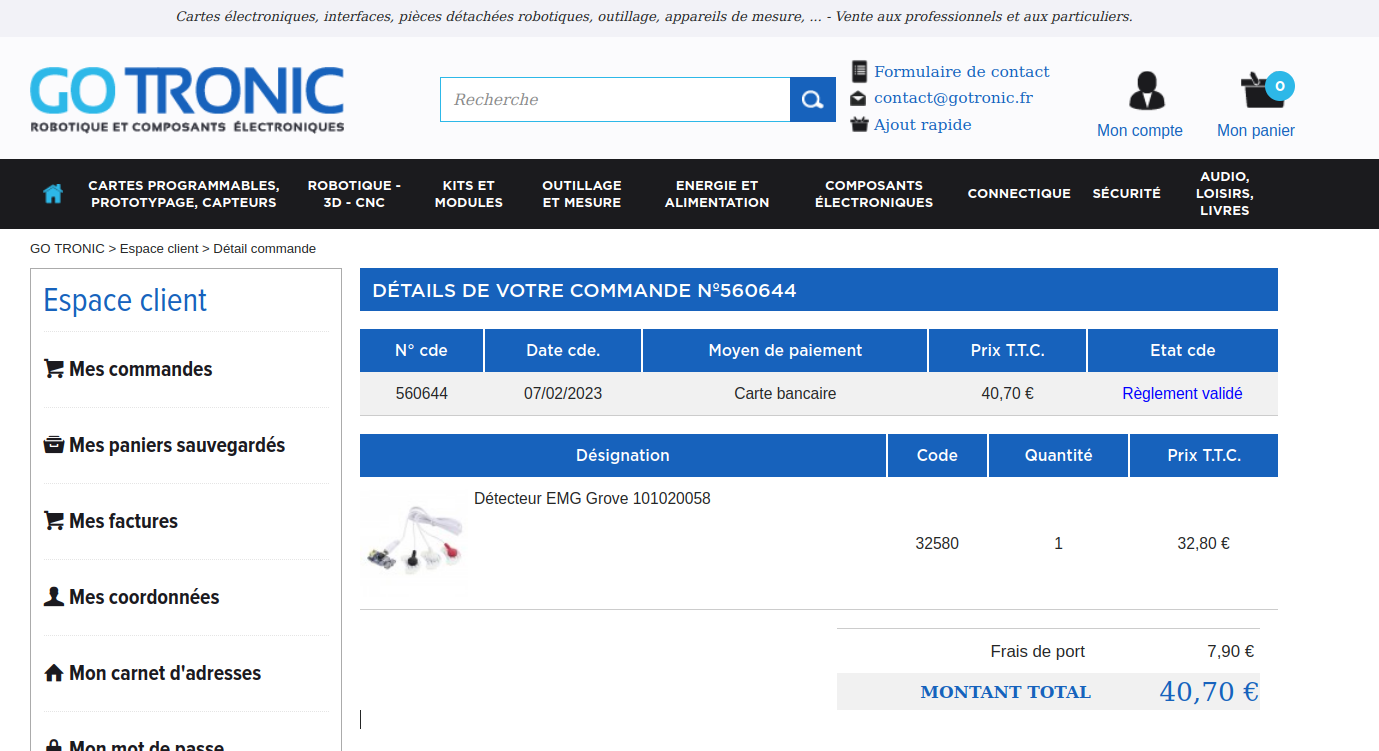This screenshot has height=751, width=1379.
Task: Open Mes paniers sauvegardés
Action: coord(176,445)
